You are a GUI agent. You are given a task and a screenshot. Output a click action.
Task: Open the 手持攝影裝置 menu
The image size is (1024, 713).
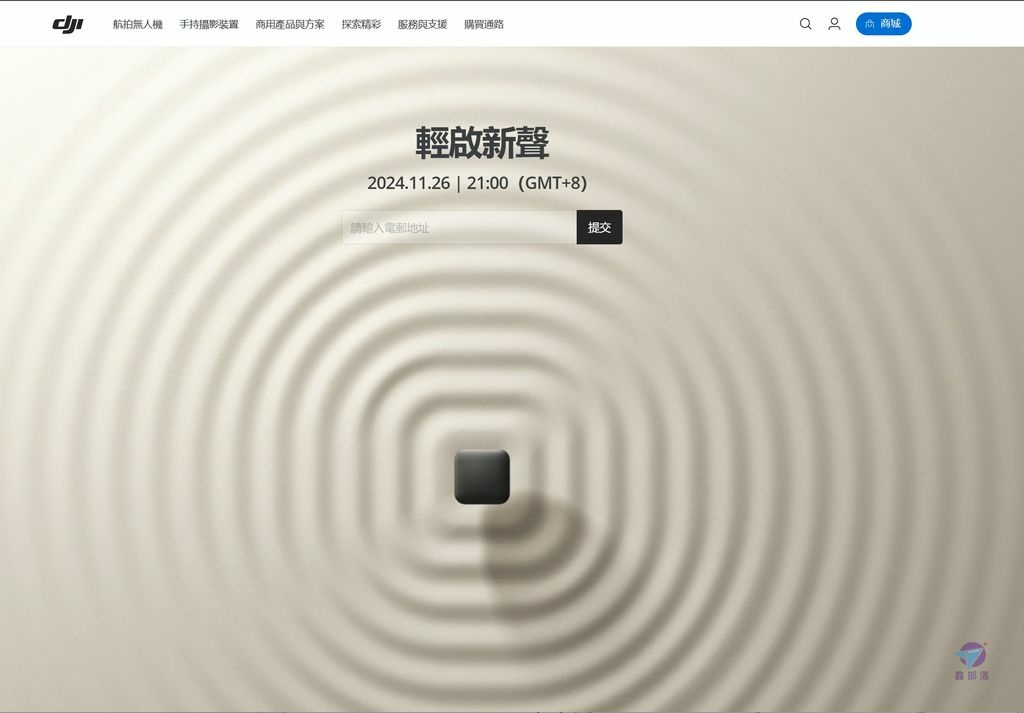pyautogui.click(x=209, y=24)
